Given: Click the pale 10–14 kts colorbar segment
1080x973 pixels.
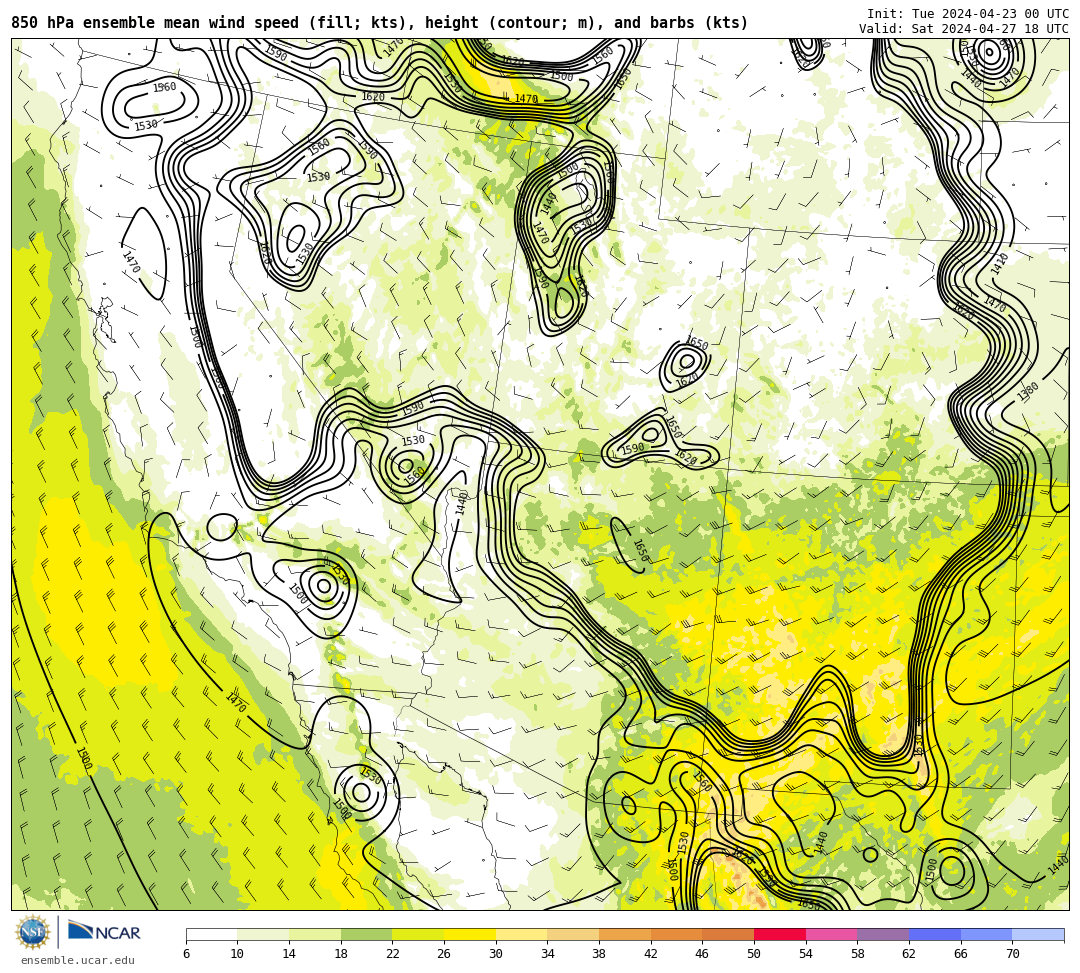Looking at the screenshot, I should (x=263, y=934).
